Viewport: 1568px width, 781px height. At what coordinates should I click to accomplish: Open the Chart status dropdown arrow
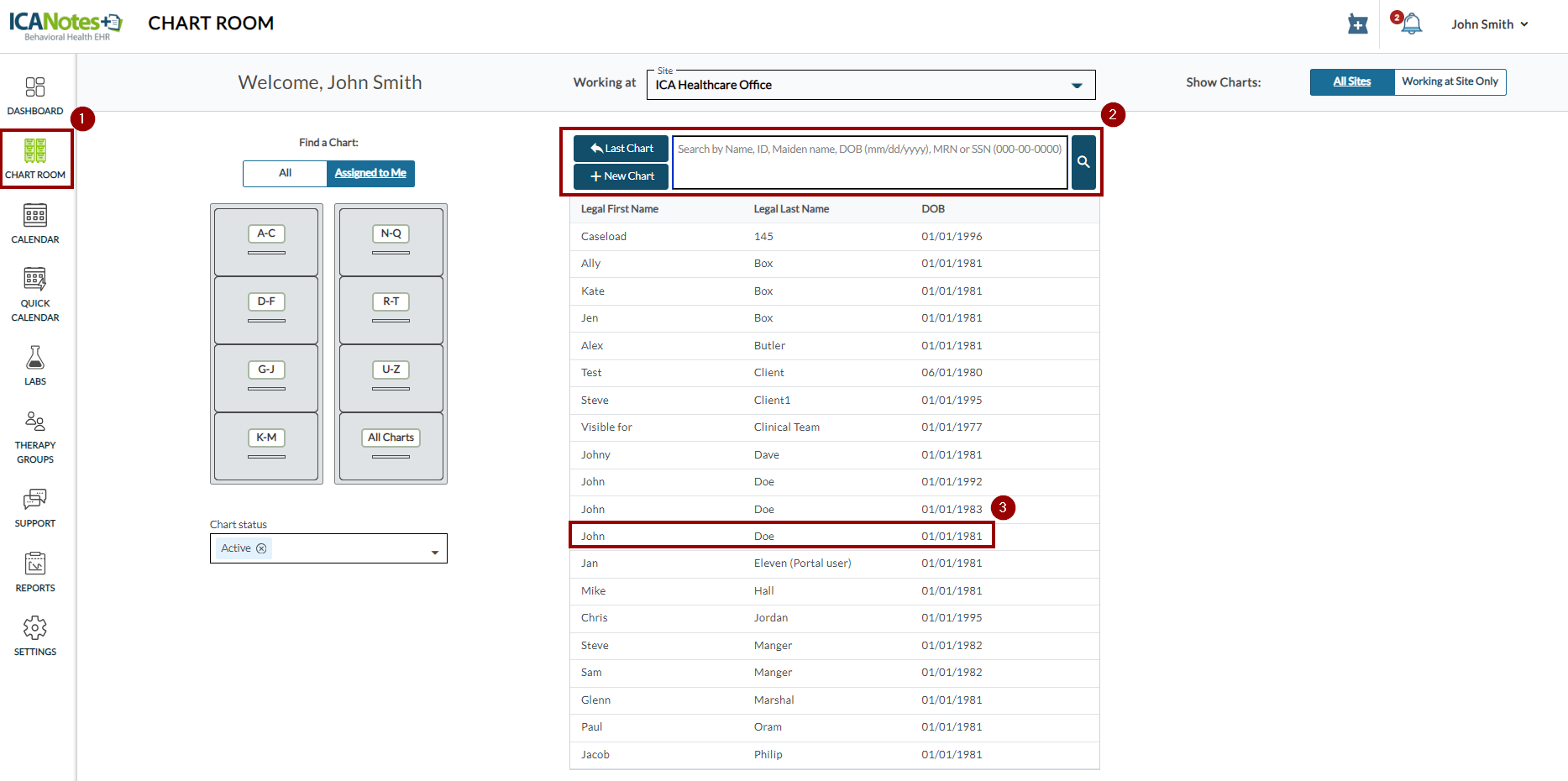[435, 552]
